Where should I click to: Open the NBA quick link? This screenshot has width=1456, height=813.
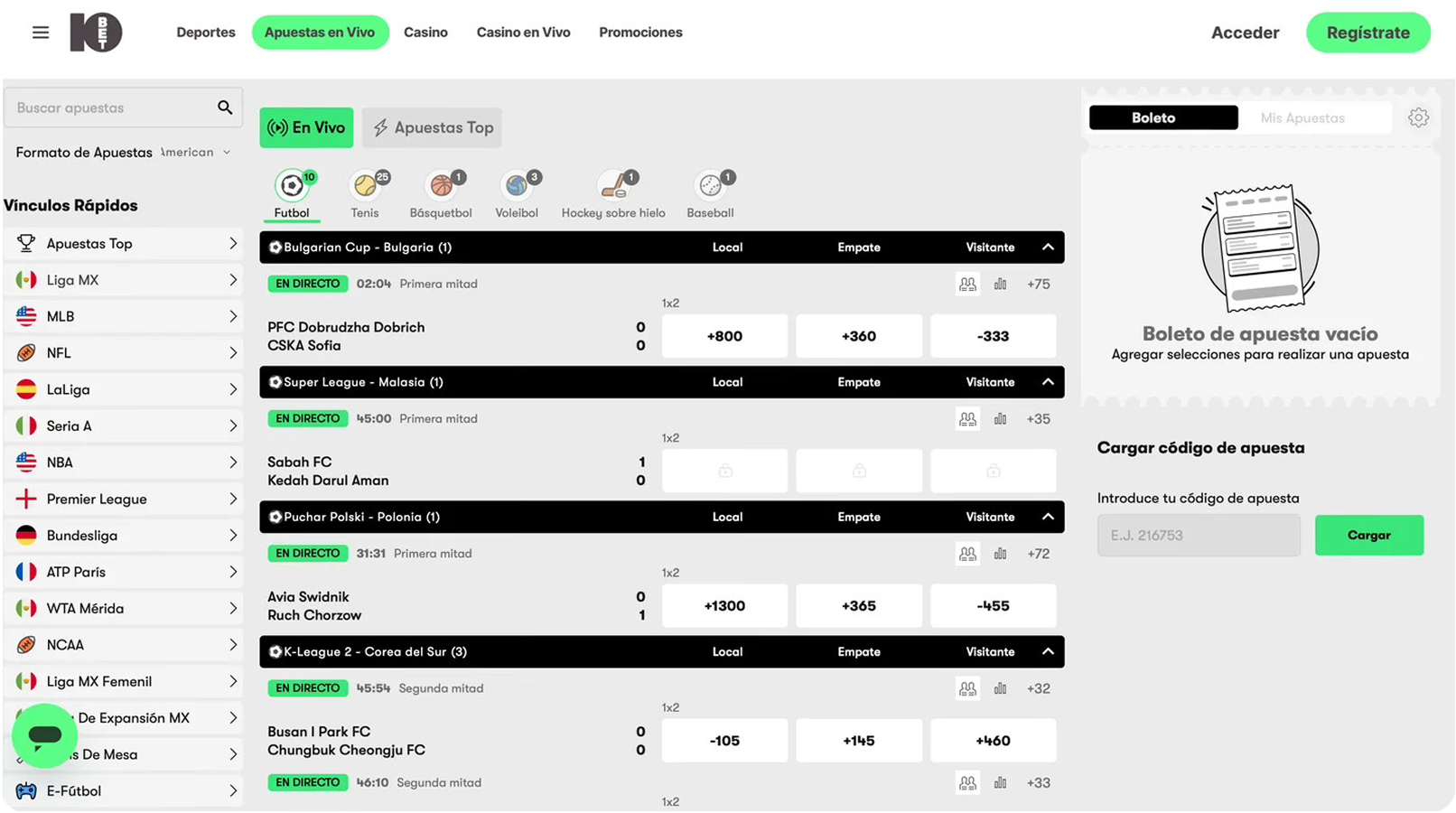tap(124, 462)
